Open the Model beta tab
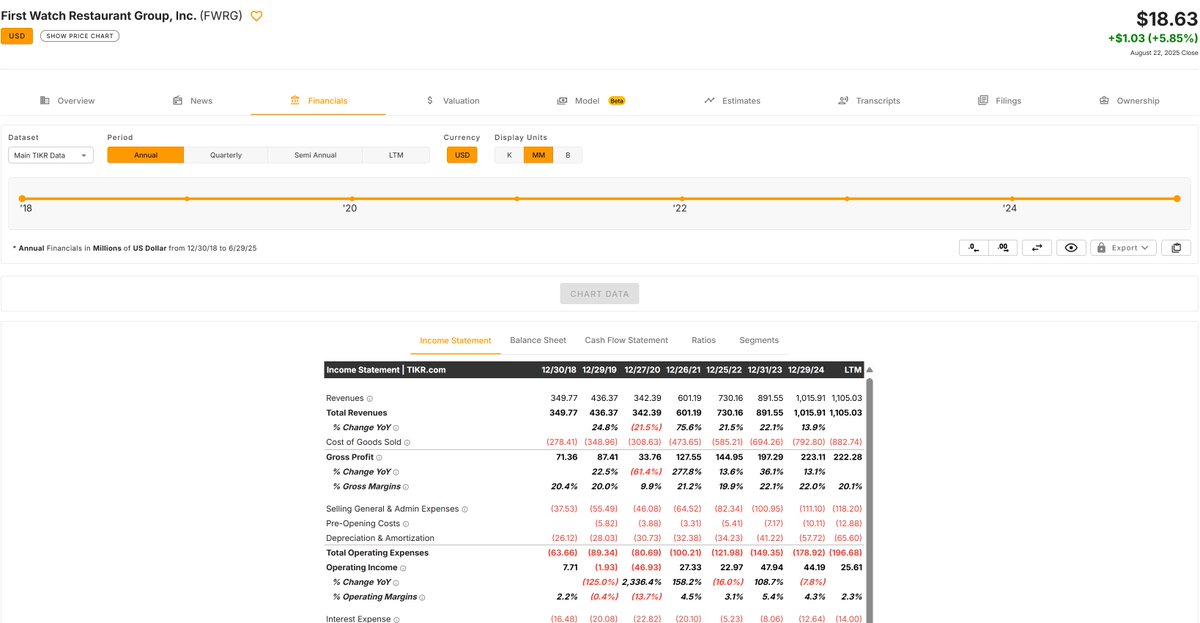 [590, 101]
